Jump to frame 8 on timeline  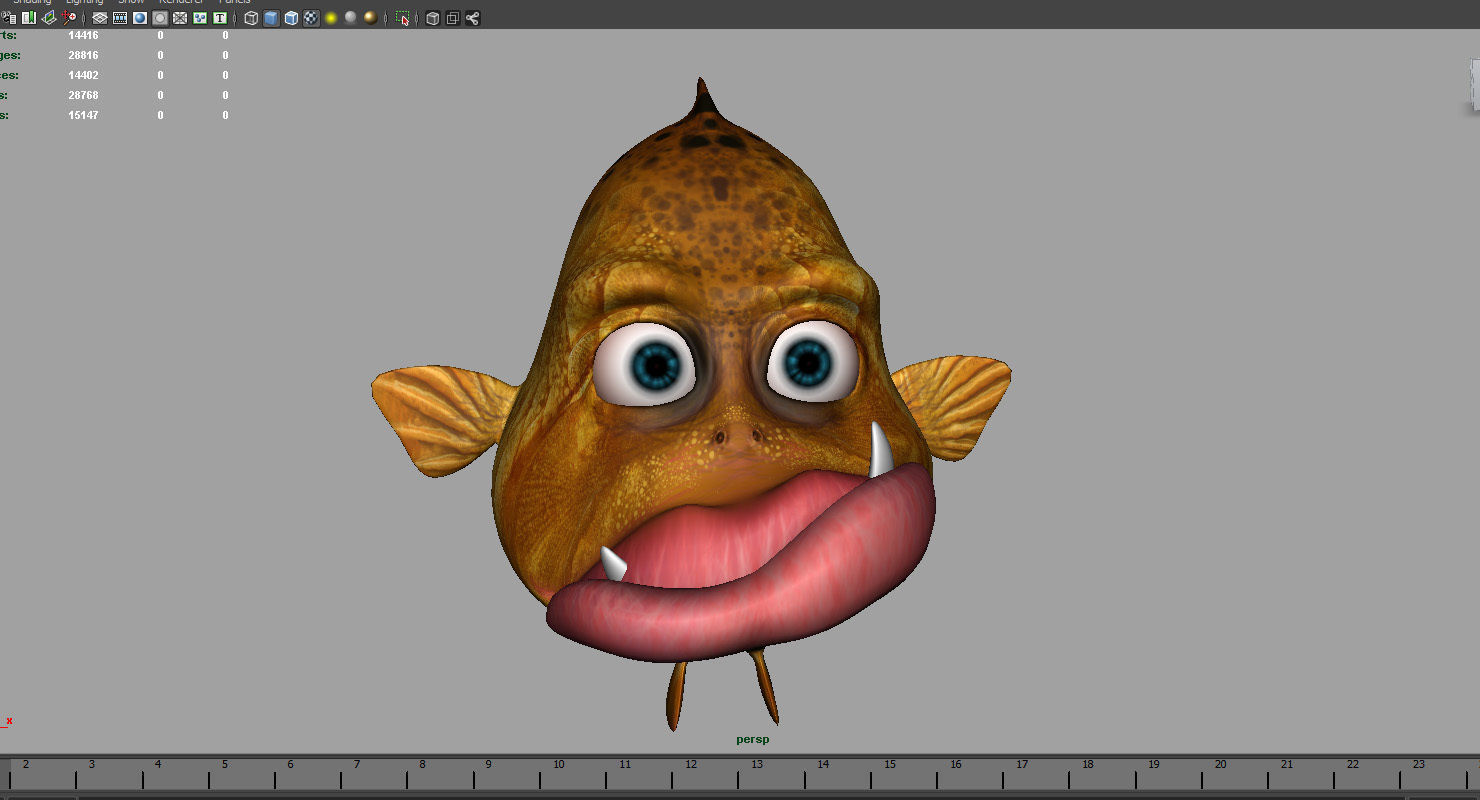(x=422, y=765)
